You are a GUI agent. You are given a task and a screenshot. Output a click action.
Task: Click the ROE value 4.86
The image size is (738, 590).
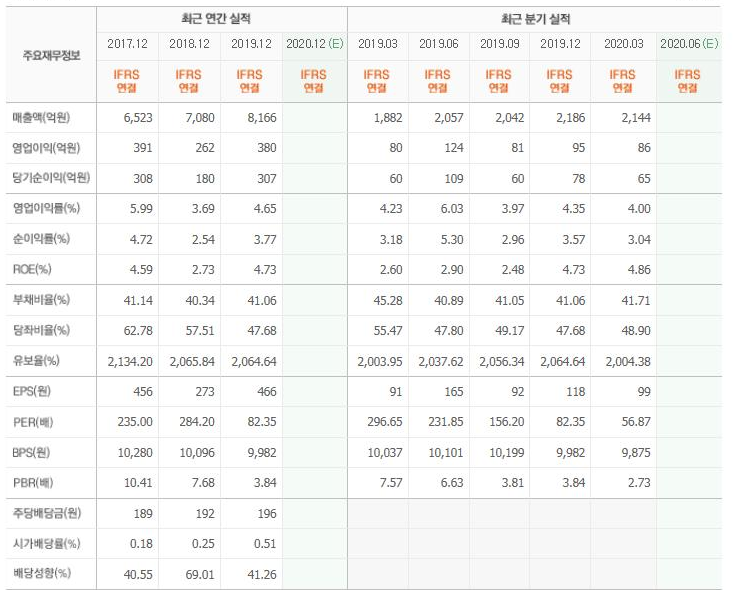pos(639,270)
